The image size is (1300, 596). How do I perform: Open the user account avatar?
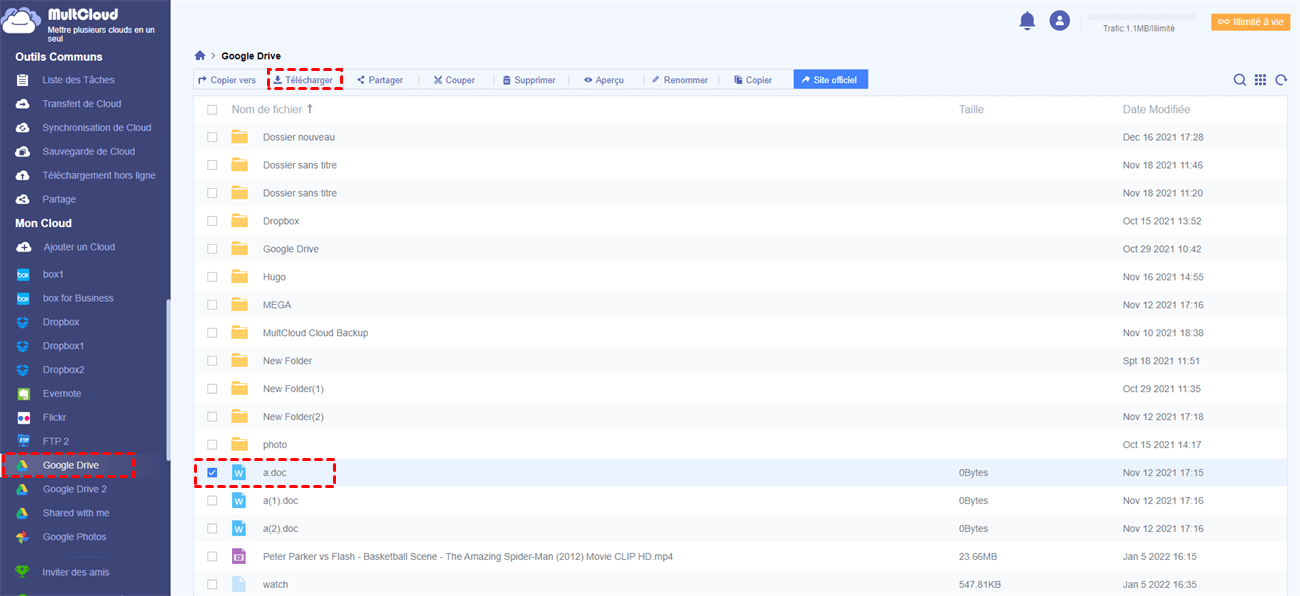coord(1060,21)
